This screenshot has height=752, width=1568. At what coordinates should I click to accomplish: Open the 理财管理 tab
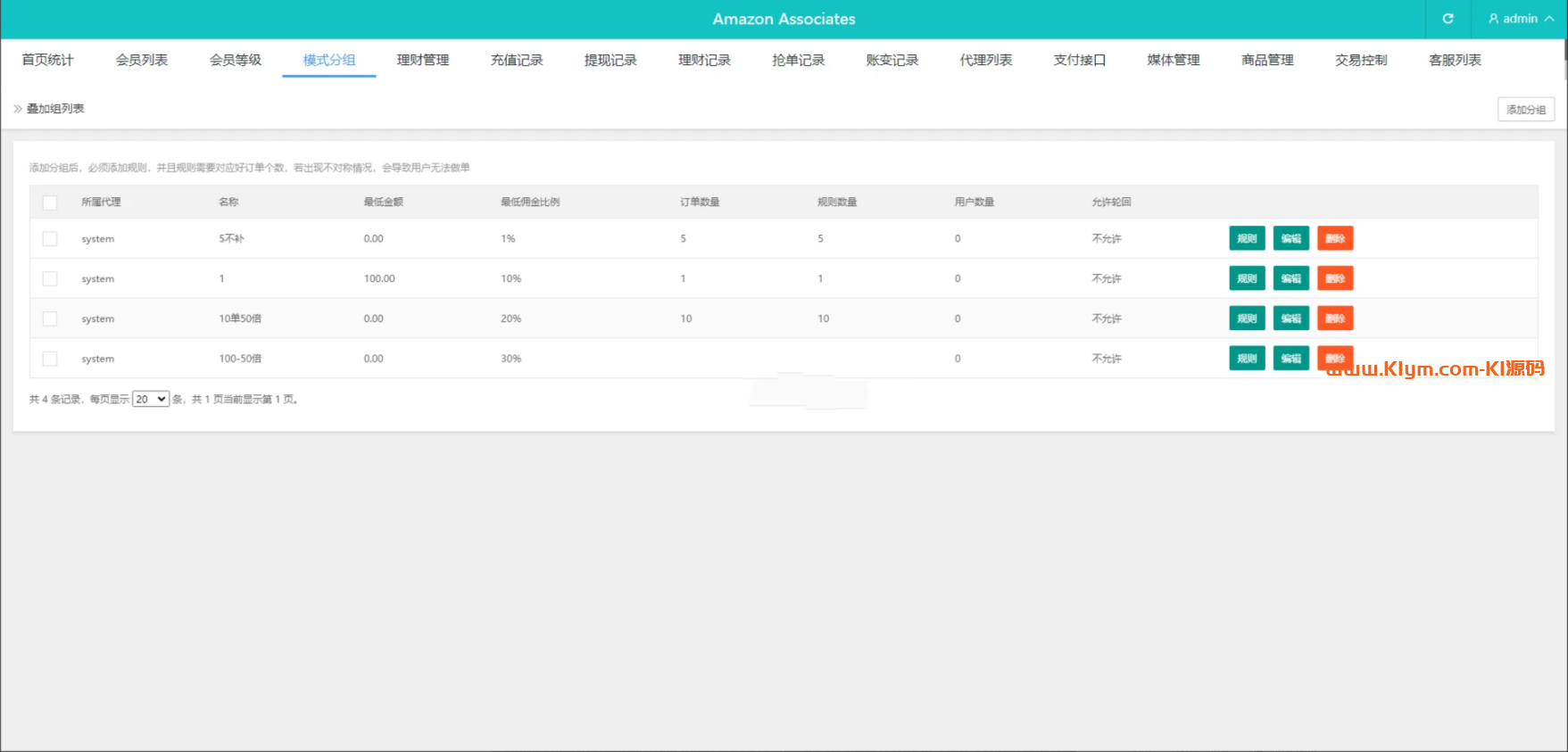point(423,60)
